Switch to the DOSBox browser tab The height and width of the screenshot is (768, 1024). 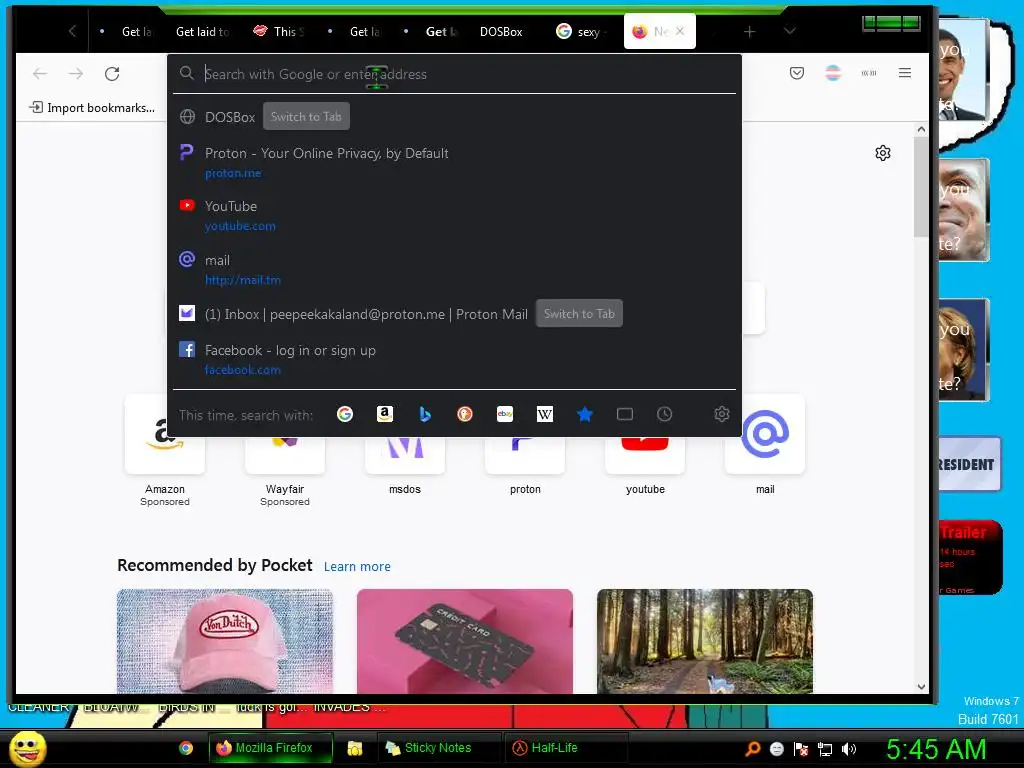(501, 31)
